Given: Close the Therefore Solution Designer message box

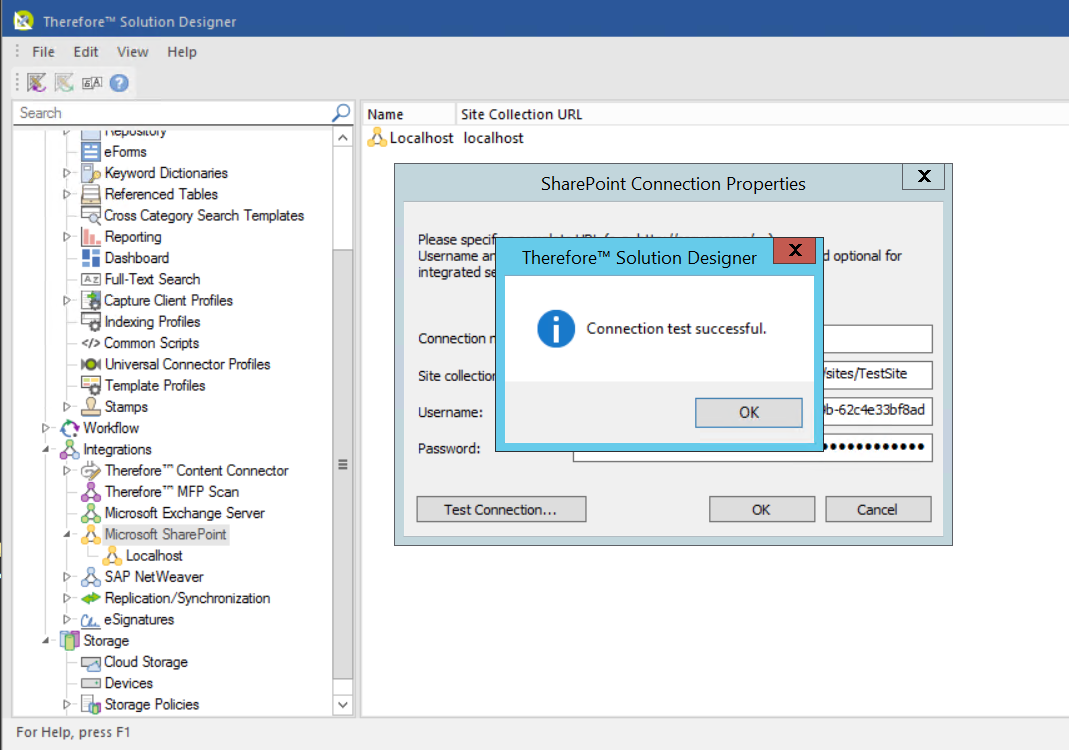Looking at the screenshot, I should pyautogui.click(x=794, y=250).
